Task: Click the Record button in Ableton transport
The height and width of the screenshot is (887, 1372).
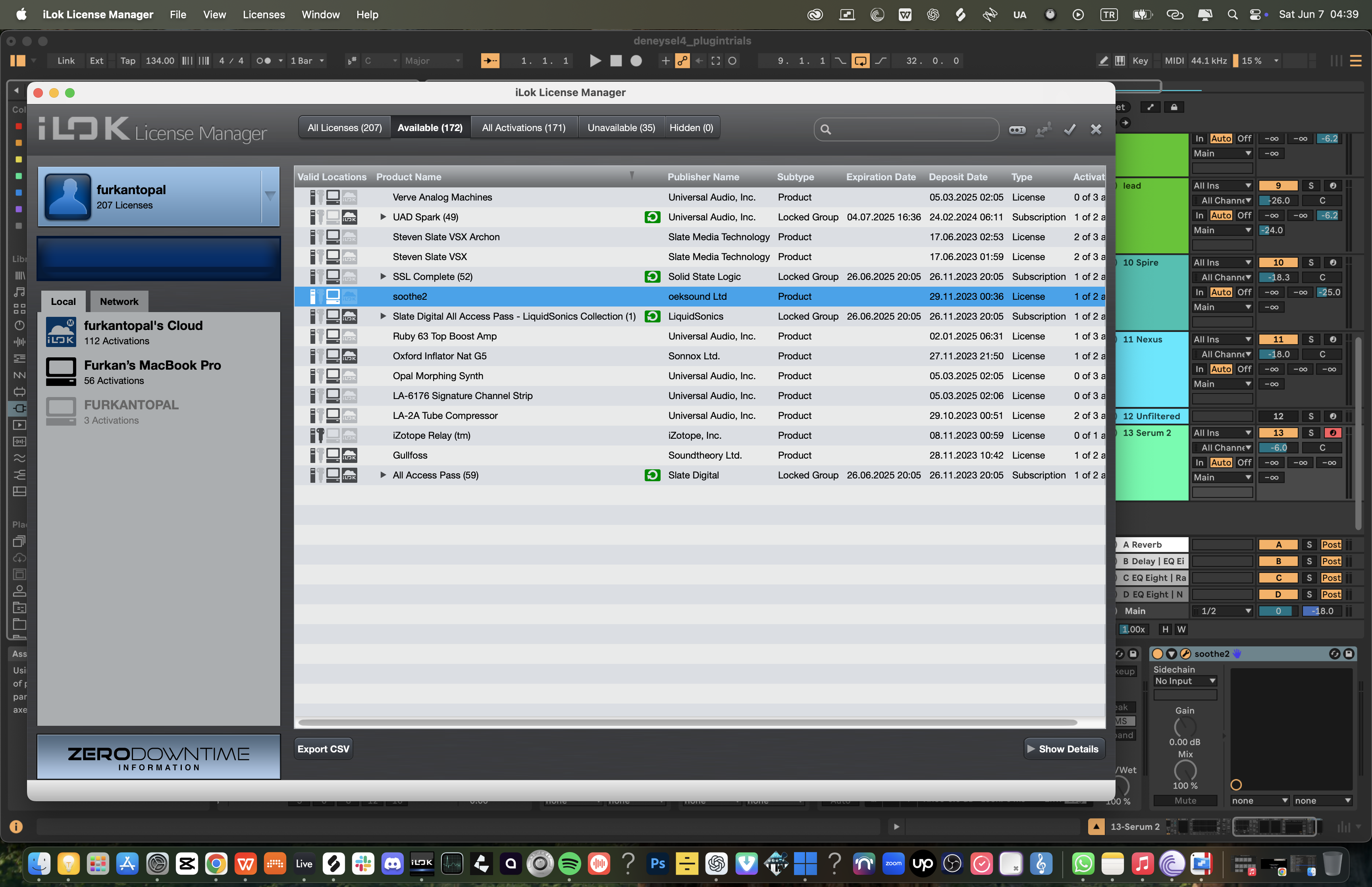Action: click(636, 60)
